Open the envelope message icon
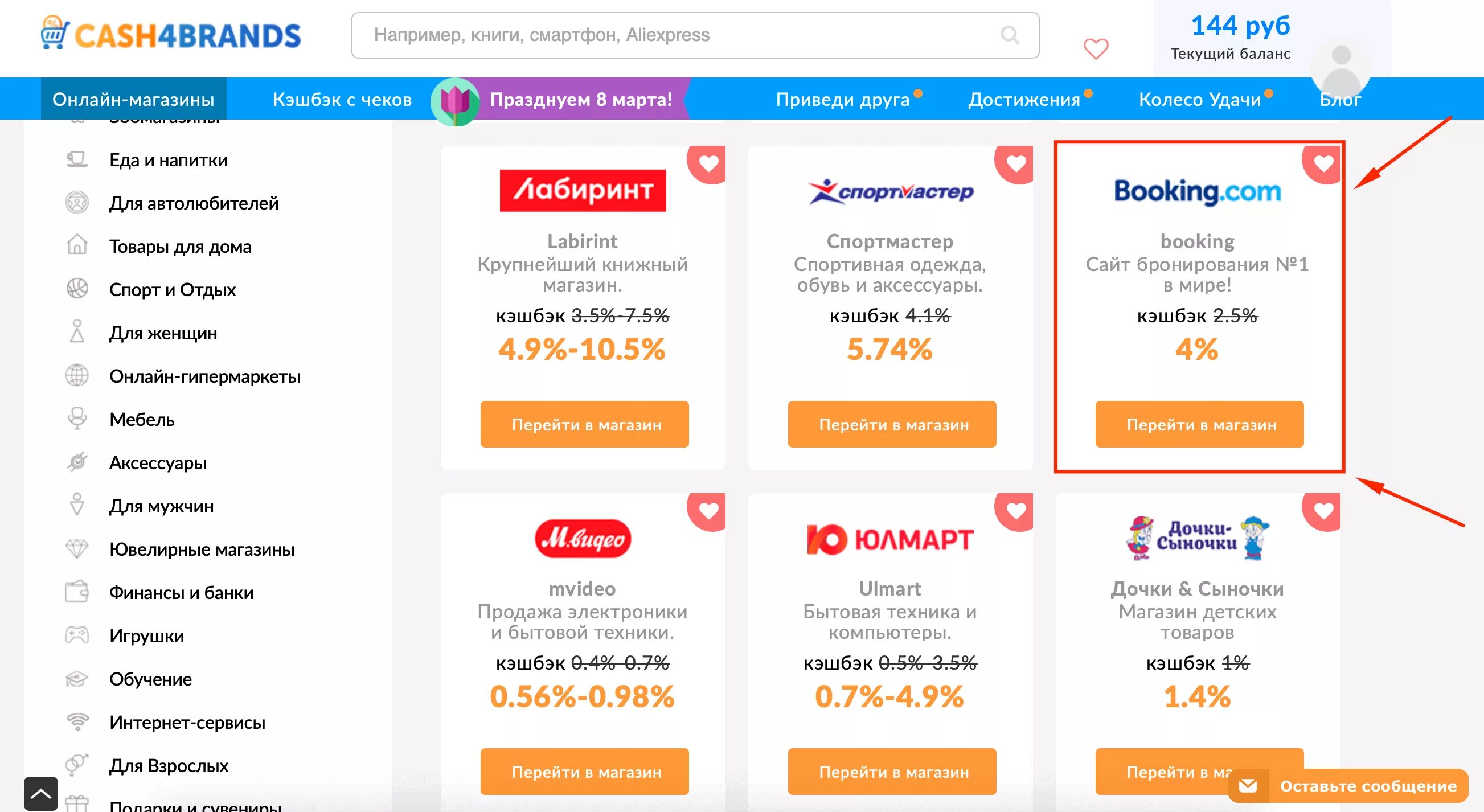The image size is (1484, 812). tap(1248, 785)
